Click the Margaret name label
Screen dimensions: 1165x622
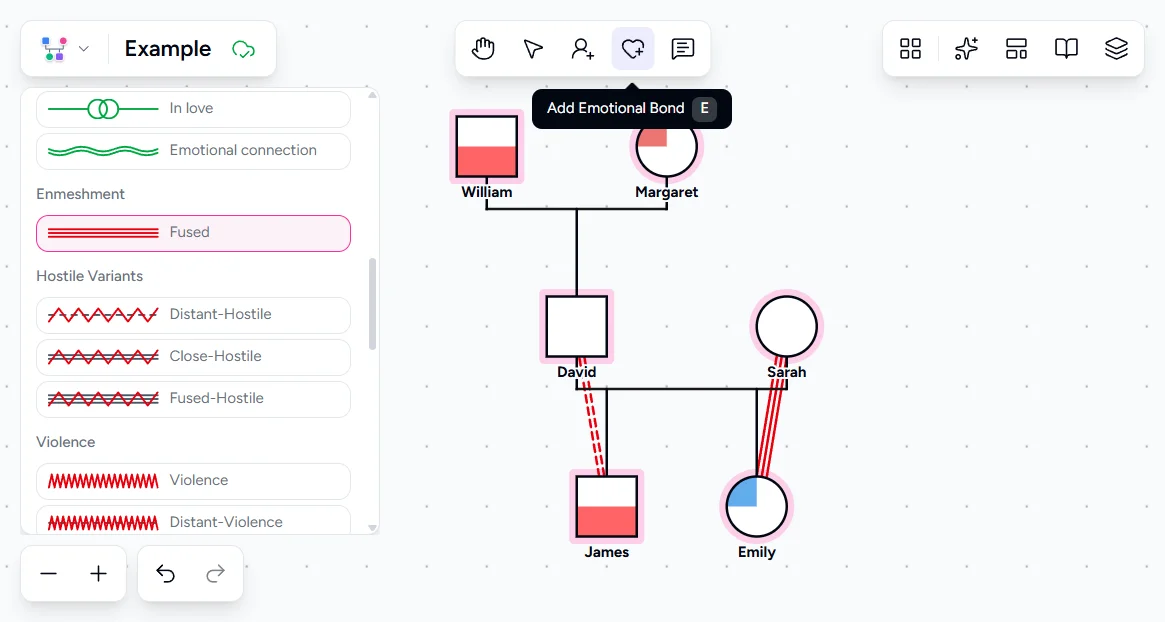tap(666, 192)
